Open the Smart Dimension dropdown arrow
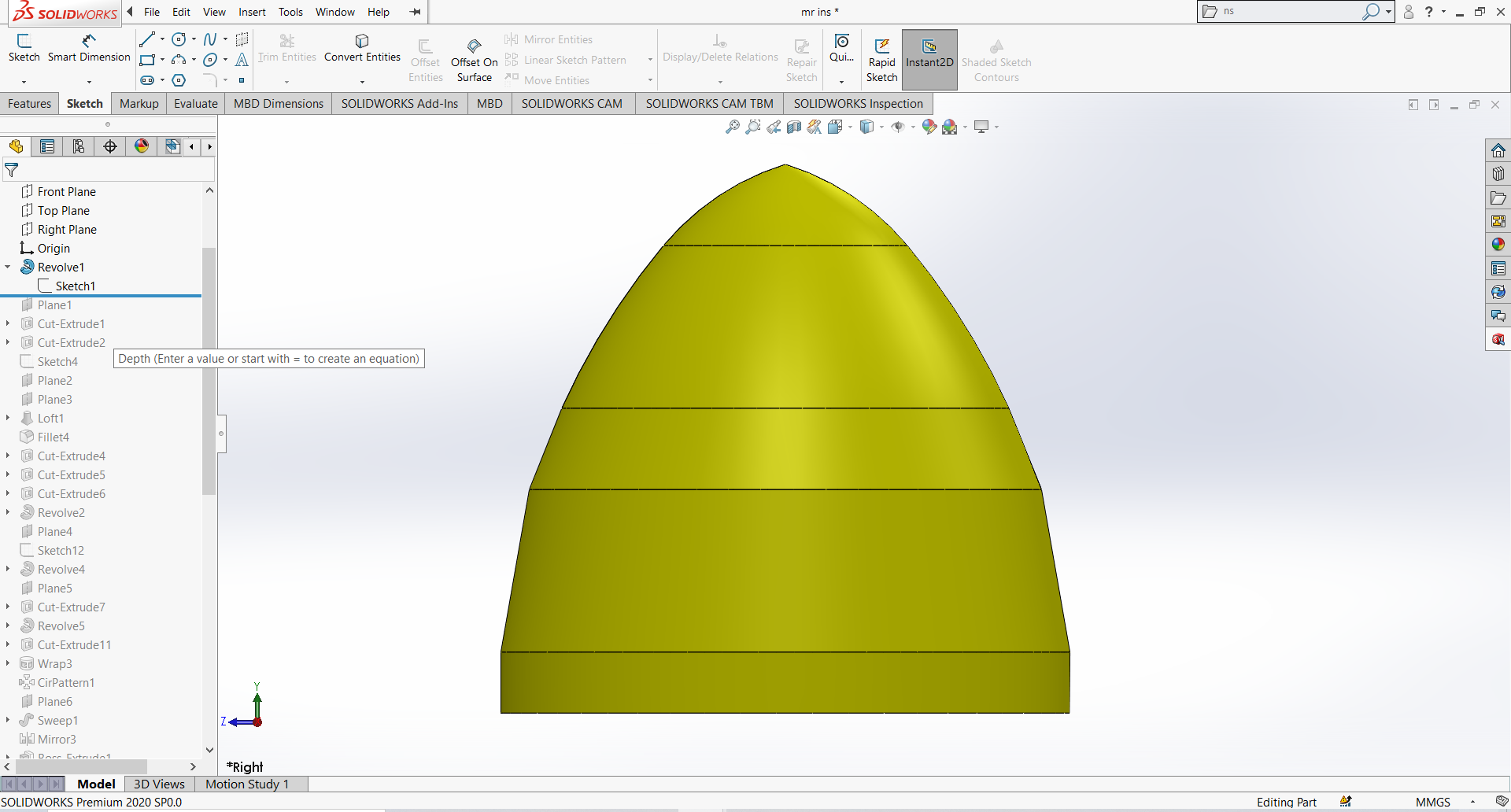The width and height of the screenshot is (1511, 812). [x=89, y=82]
